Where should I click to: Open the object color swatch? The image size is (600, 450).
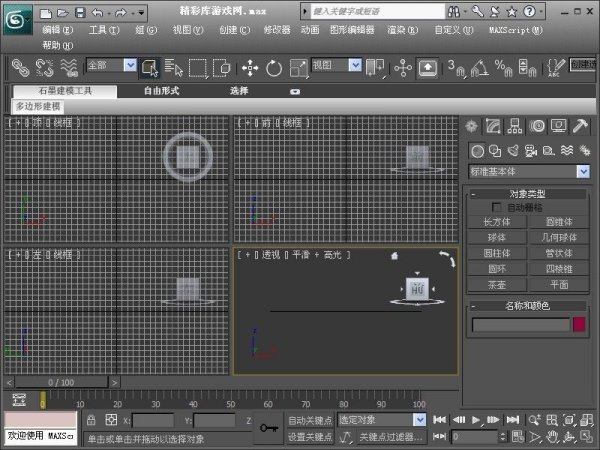click(579, 325)
